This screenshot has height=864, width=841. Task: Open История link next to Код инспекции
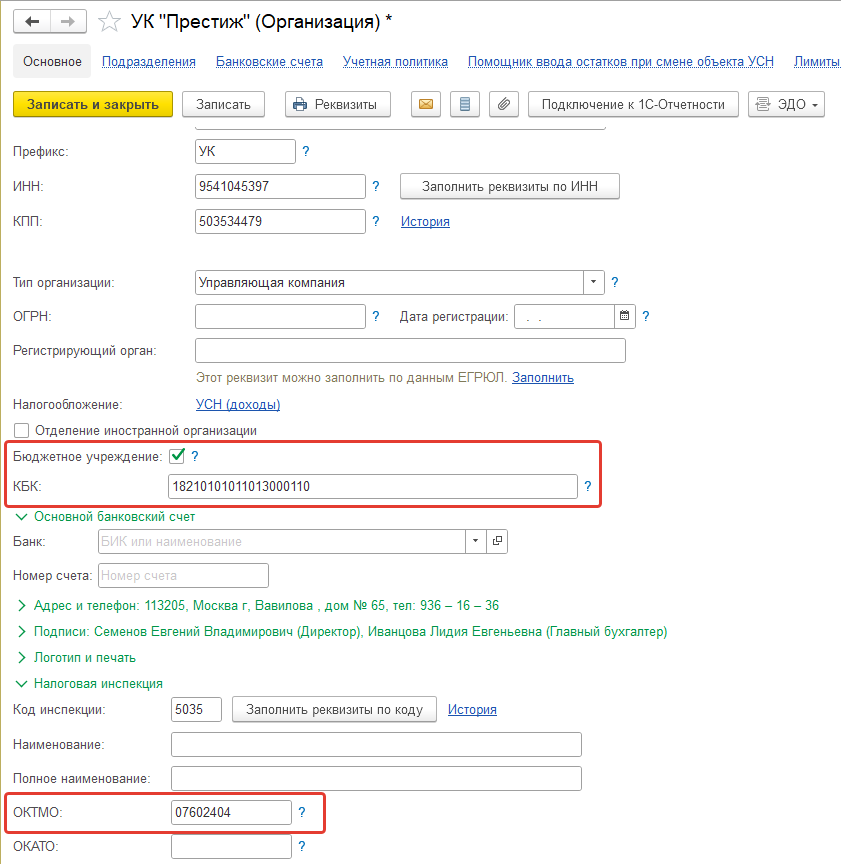472,710
